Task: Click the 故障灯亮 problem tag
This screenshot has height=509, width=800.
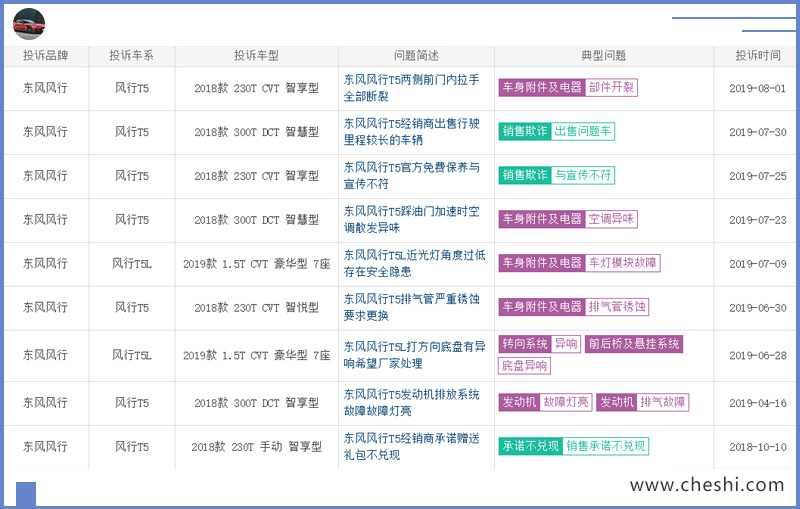Action: coord(566,402)
